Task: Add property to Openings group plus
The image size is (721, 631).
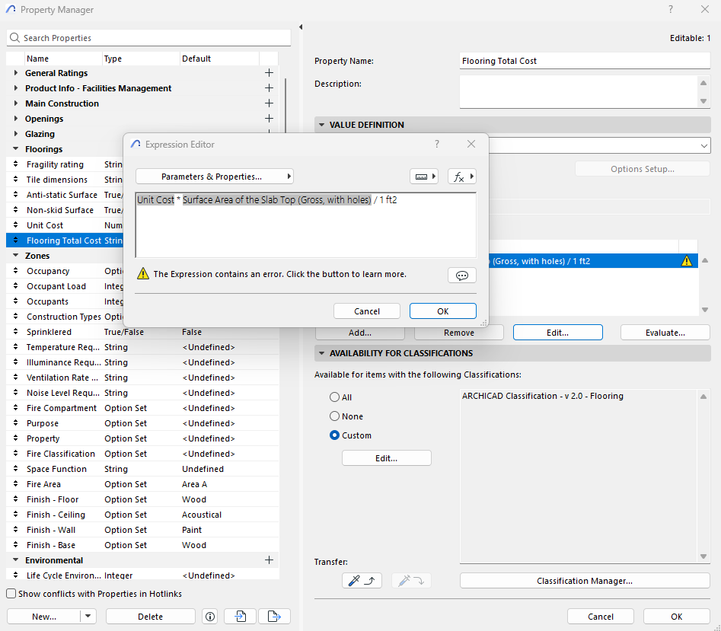Action: coord(269,118)
